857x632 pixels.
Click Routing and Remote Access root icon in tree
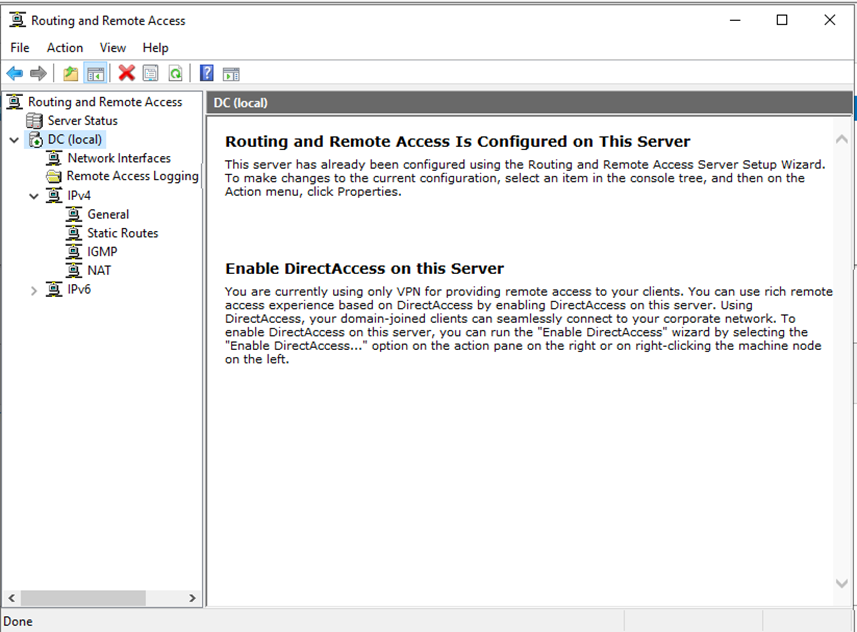tap(15, 102)
